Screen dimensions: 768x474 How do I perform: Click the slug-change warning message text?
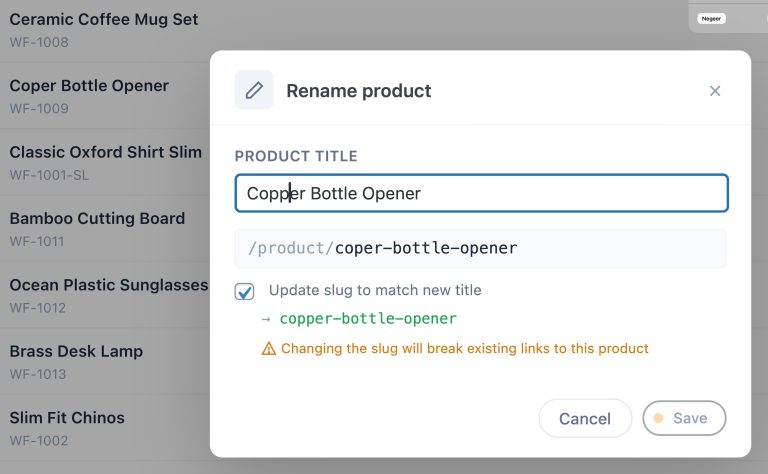click(465, 349)
